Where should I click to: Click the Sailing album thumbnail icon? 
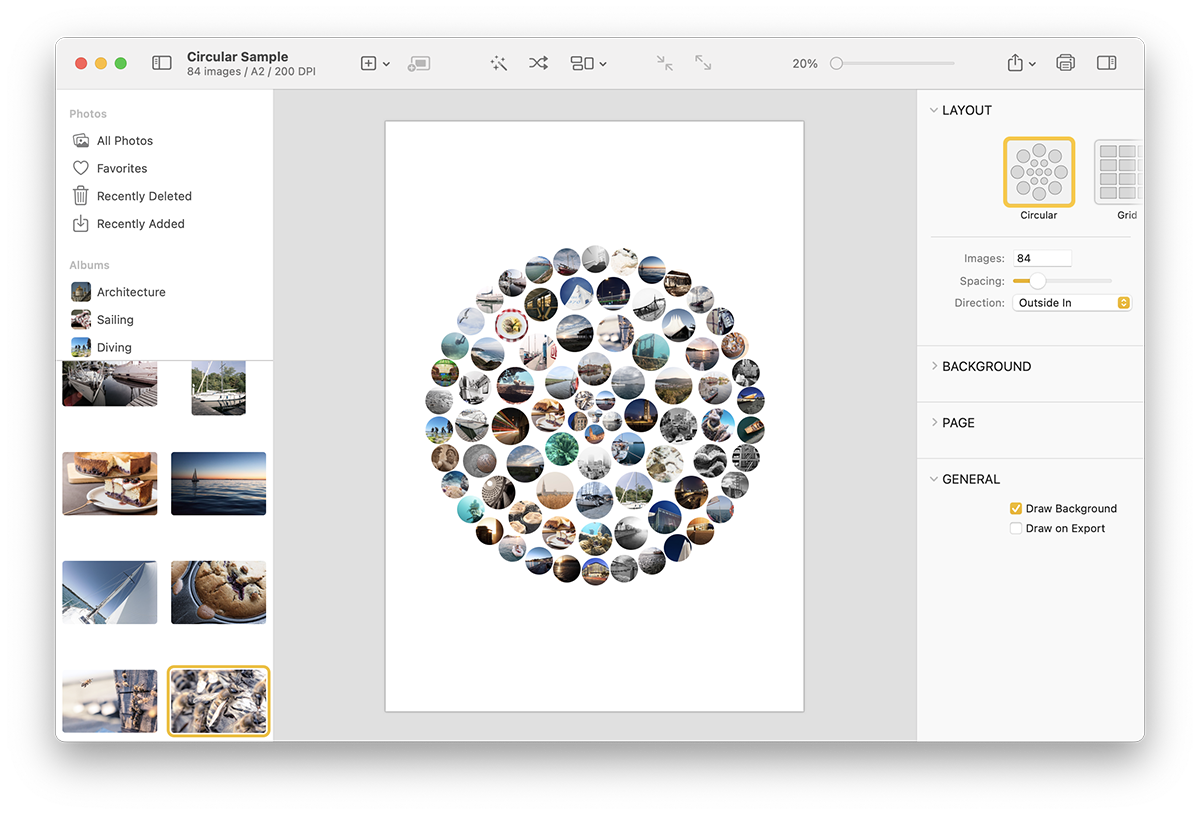[x=81, y=320]
